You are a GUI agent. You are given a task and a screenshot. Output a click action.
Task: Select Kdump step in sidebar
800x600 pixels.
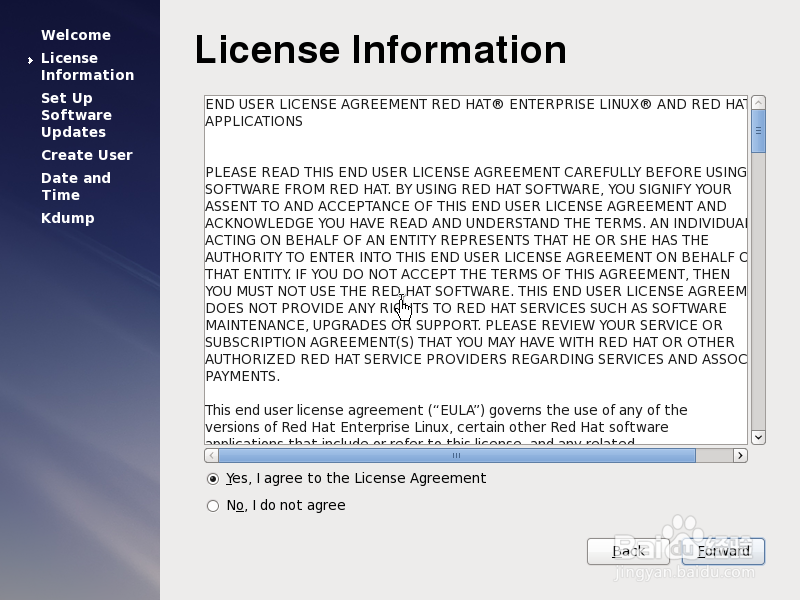[68, 218]
